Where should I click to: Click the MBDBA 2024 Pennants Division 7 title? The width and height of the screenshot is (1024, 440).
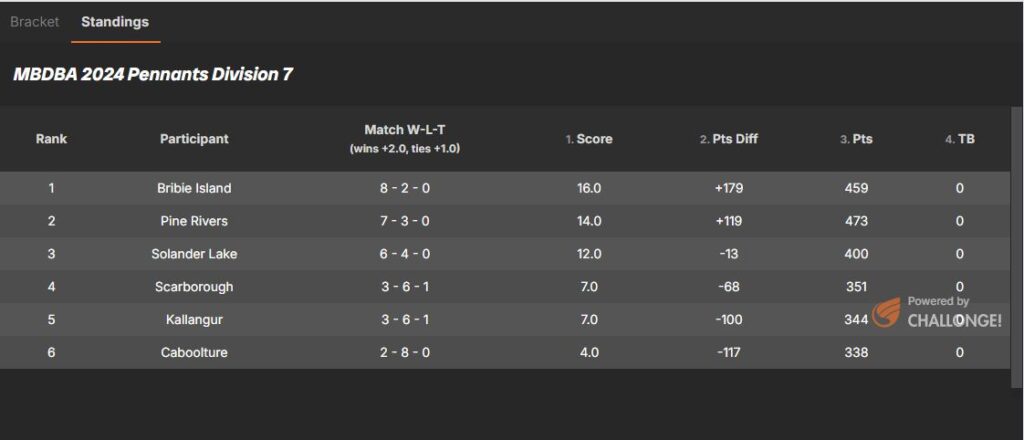pyautogui.click(x=153, y=74)
